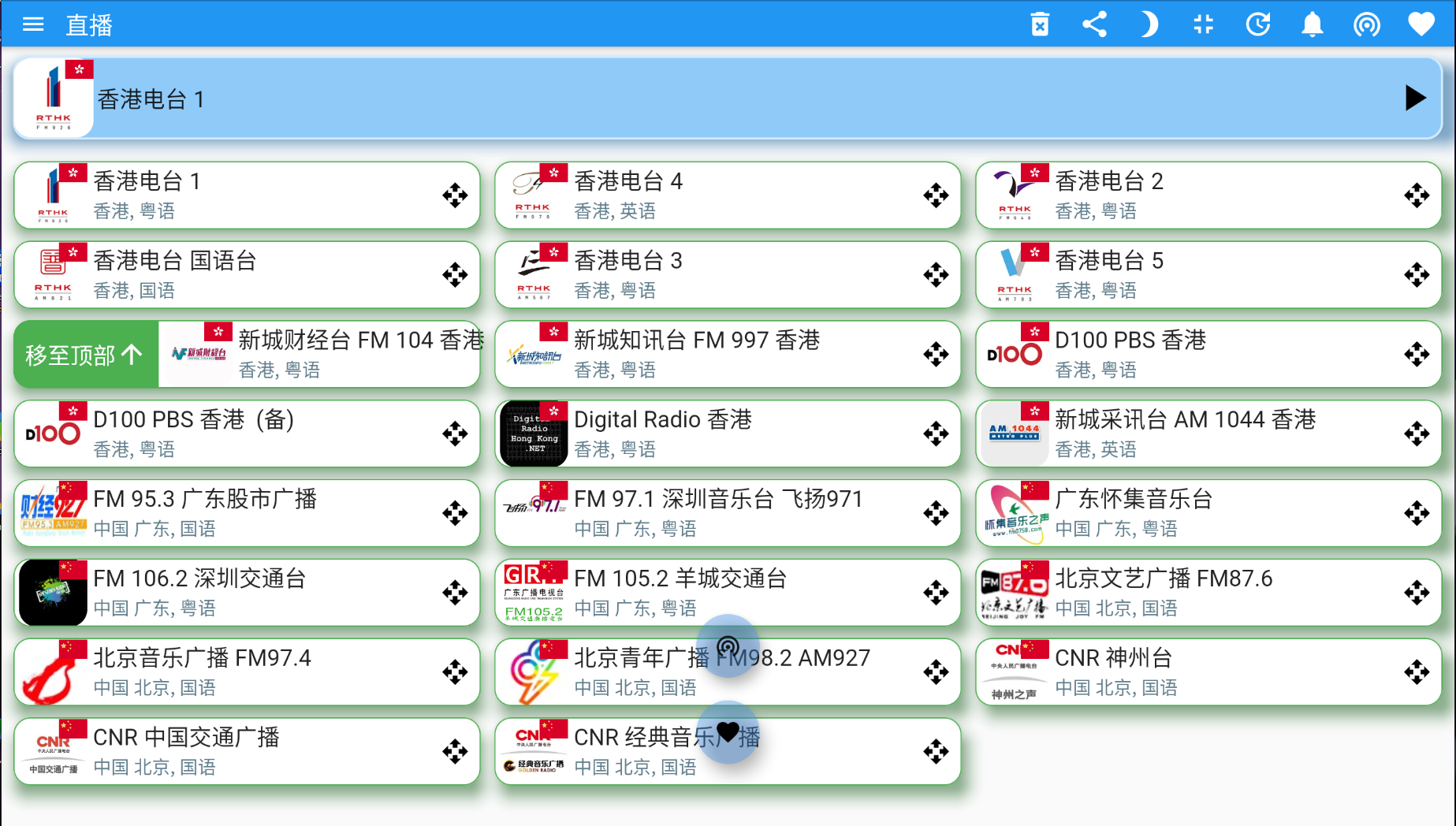The image size is (1456, 826).
Task: Click the share icon in toolbar
Action: tap(1094, 24)
